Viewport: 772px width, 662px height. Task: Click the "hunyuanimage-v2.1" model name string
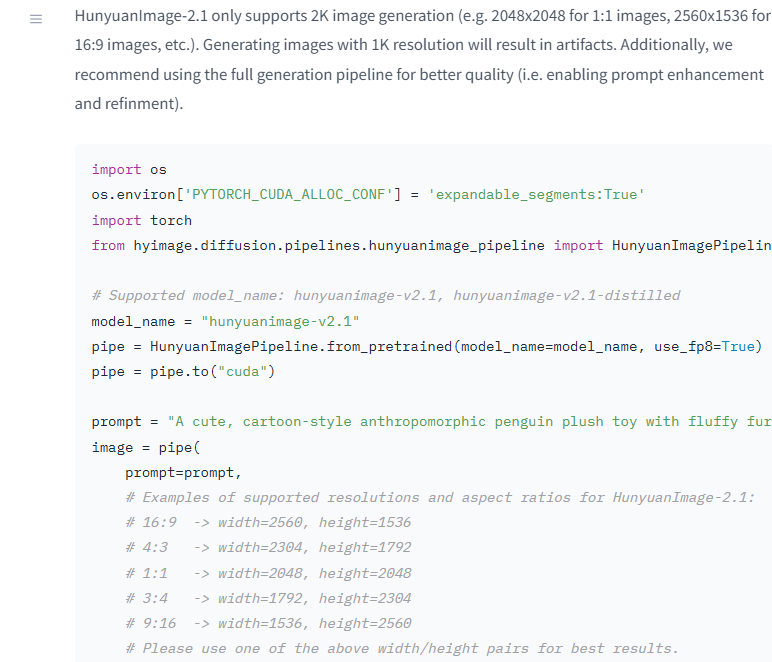coord(280,321)
